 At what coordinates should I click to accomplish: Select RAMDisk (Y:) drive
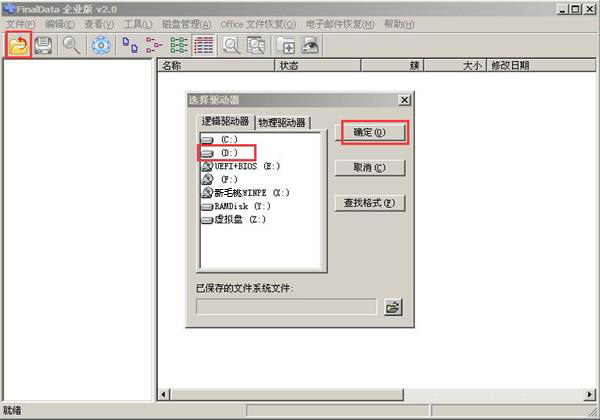(x=236, y=206)
